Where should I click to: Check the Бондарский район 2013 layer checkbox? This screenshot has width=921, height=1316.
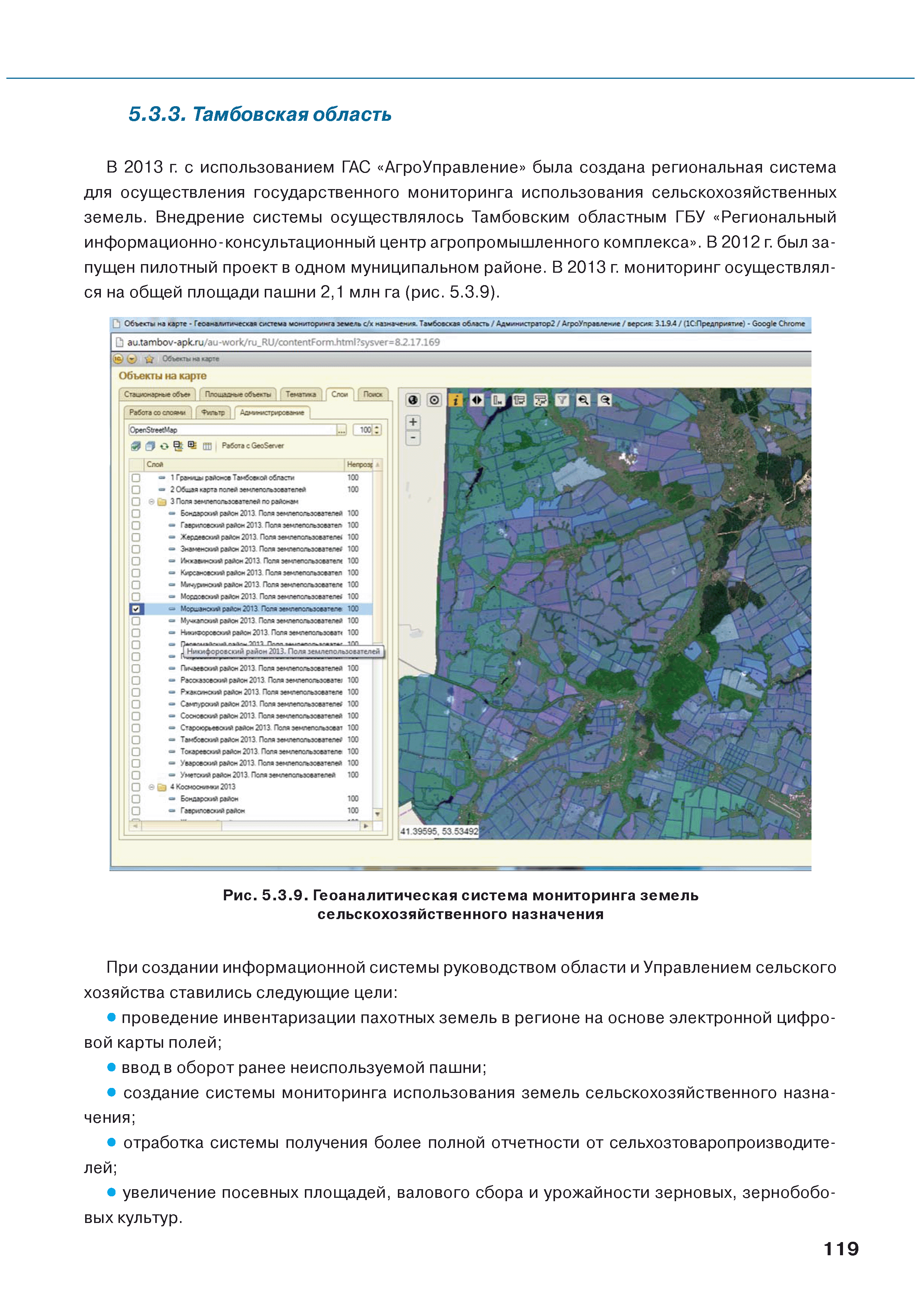[x=136, y=514]
